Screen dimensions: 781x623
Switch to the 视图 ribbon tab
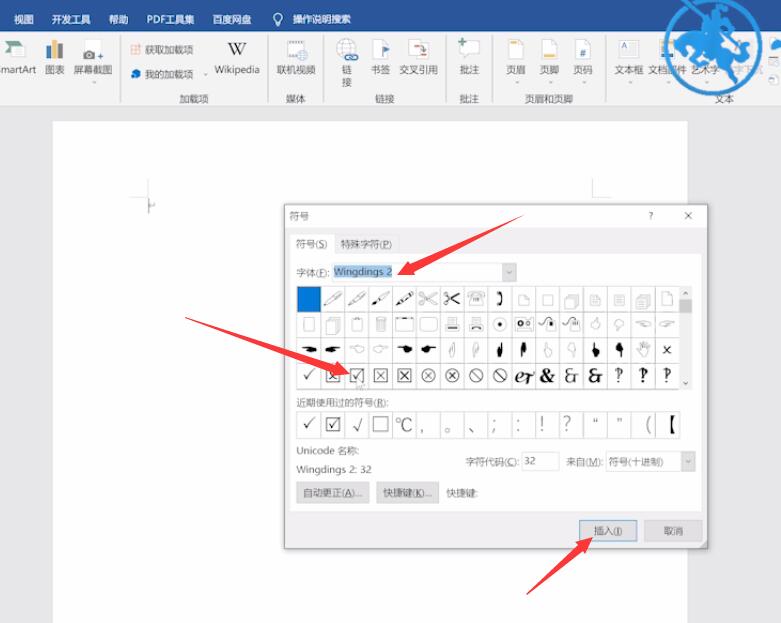[23, 19]
